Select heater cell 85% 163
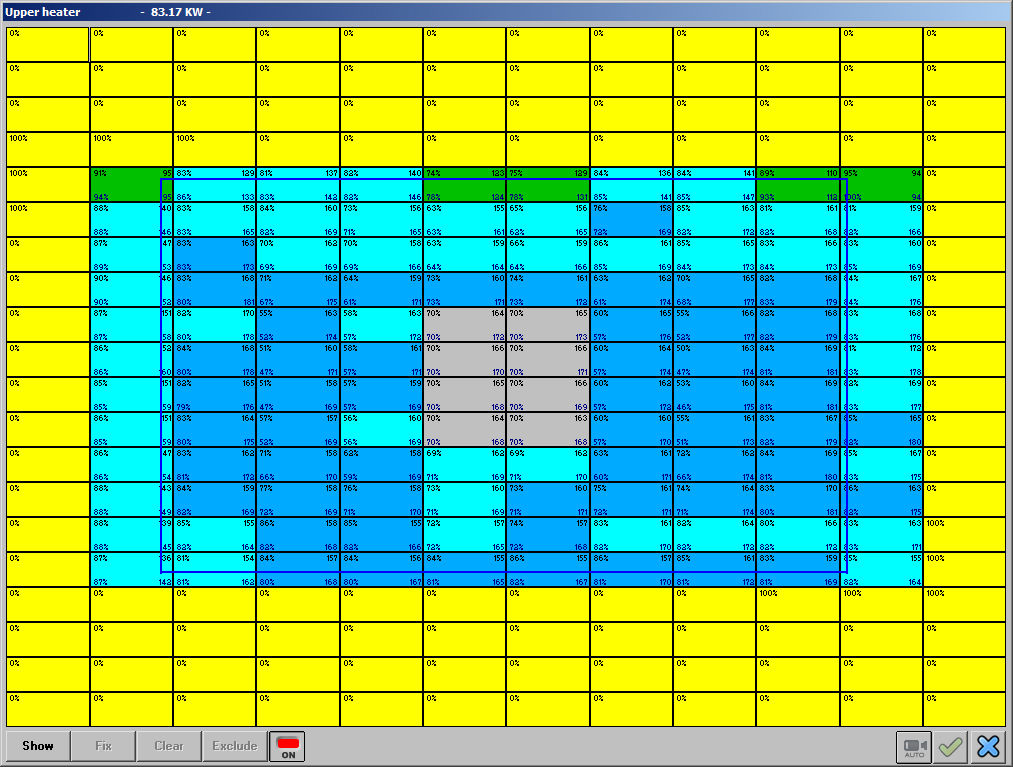This screenshot has height=767, width=1013. (715, 220)
